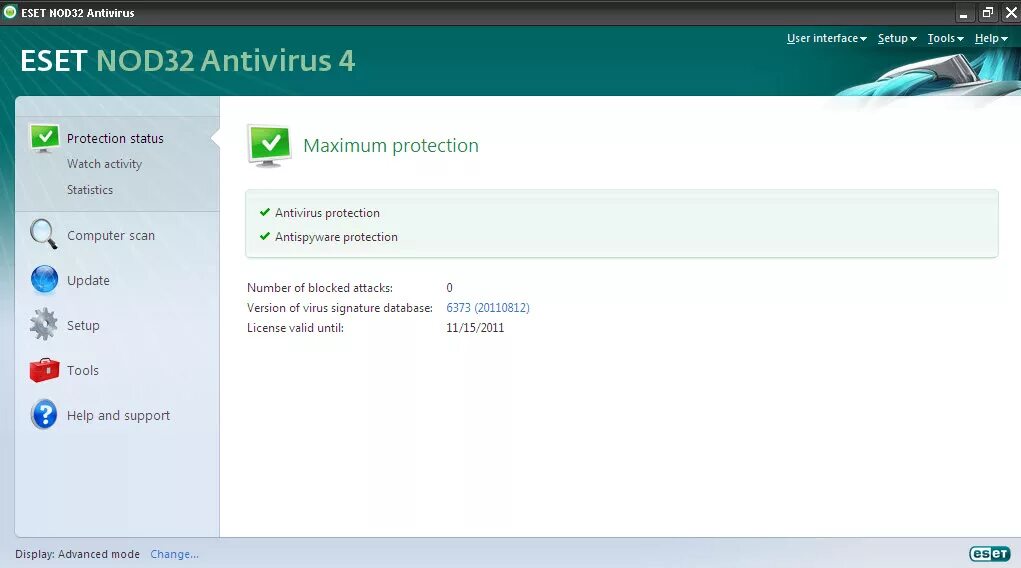Click the Number of blocked attacks label

click(x=320, y=288)
